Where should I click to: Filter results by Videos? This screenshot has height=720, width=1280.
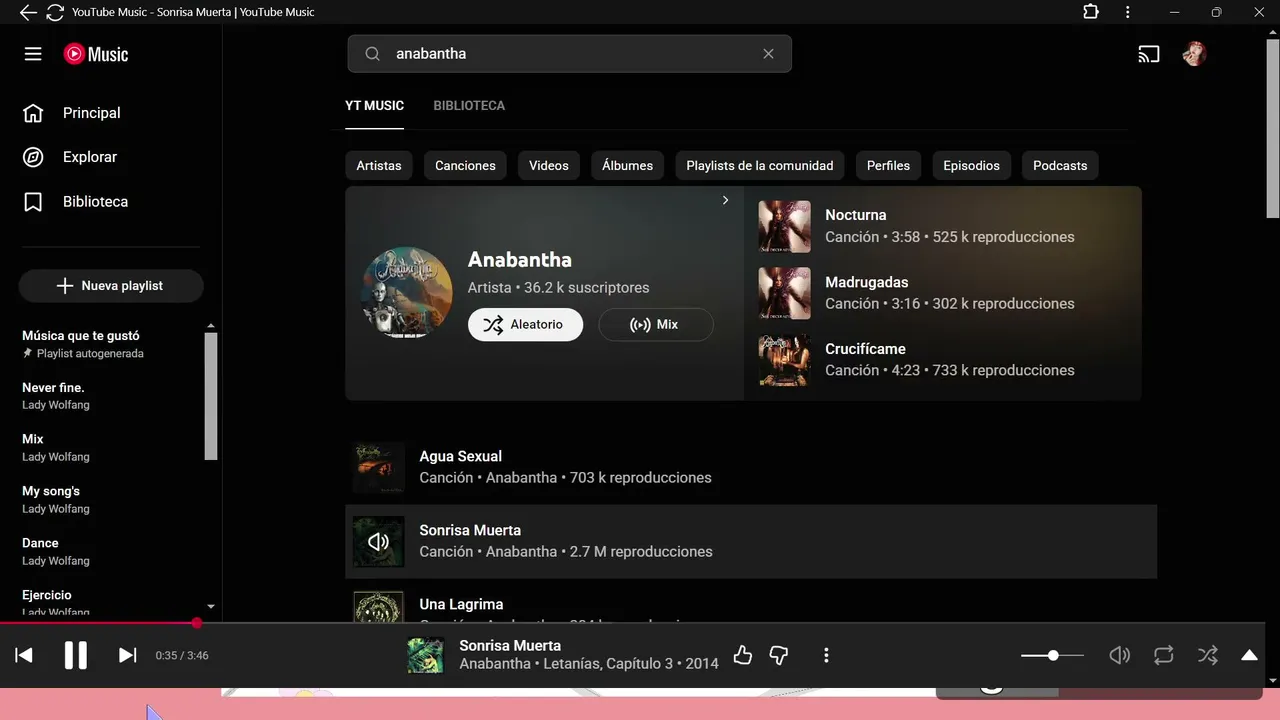(x=549, y=166)
